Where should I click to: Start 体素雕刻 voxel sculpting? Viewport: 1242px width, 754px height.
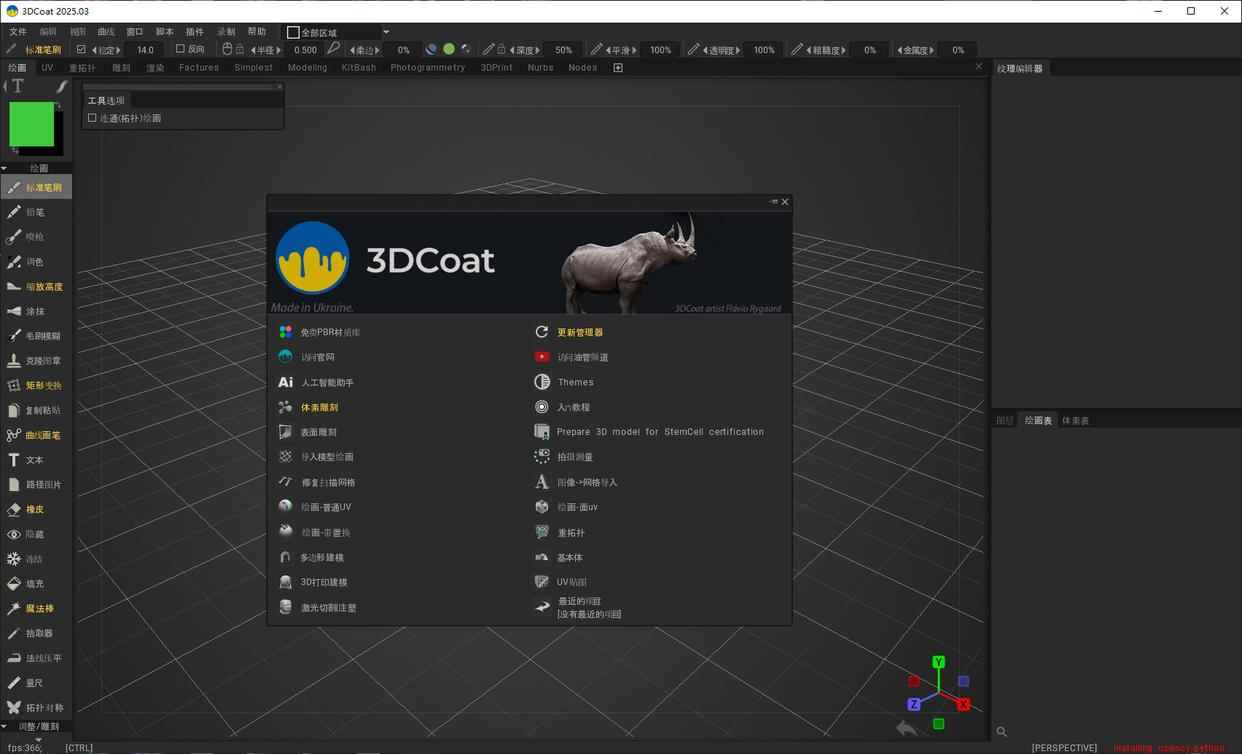click(x=320, y=408)
